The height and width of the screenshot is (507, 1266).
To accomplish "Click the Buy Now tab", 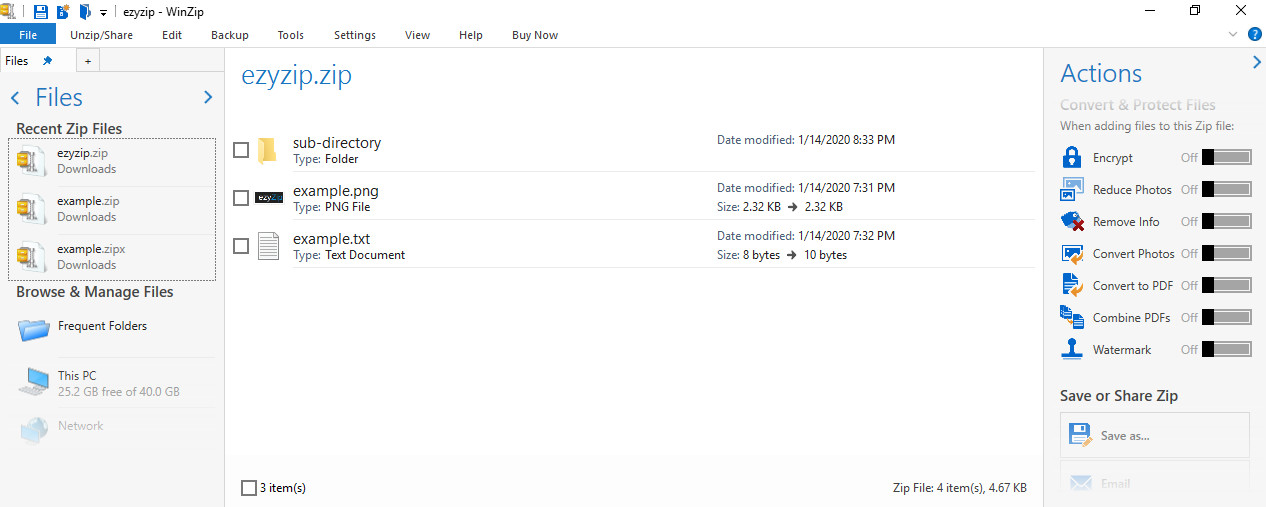I will click(x=535, y=35).
